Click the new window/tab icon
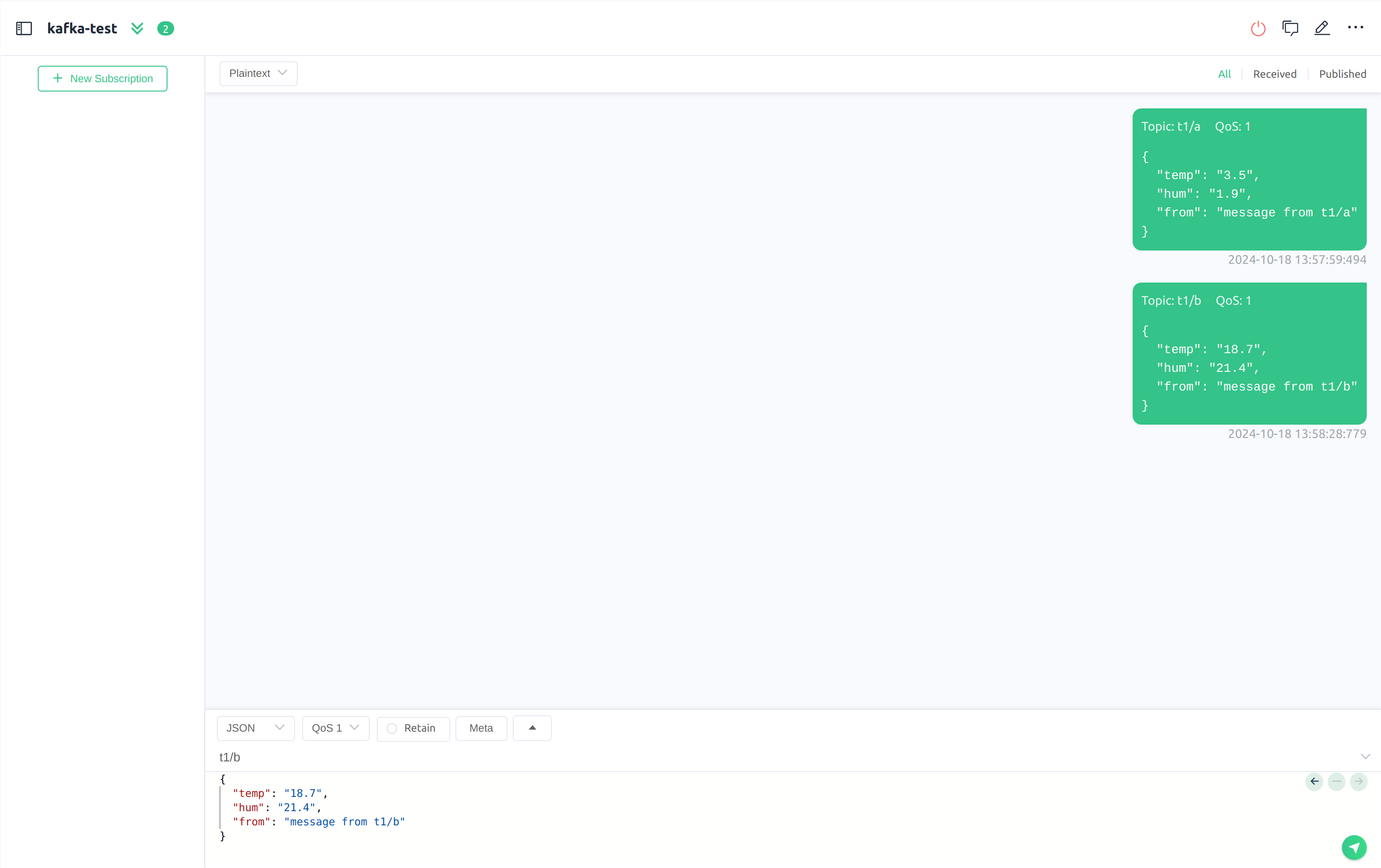The height and width of the screenshot is (868, 1381). [1291, 28]
